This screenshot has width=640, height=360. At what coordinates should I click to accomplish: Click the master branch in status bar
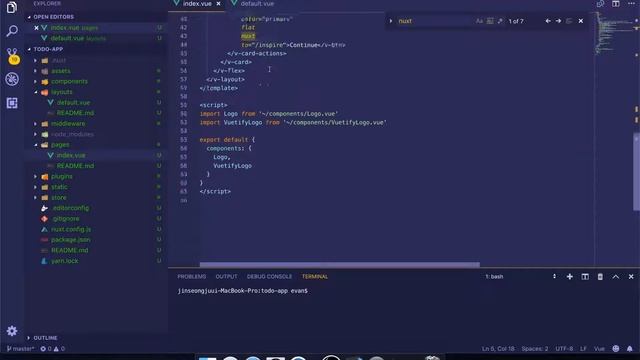(20, 349)
